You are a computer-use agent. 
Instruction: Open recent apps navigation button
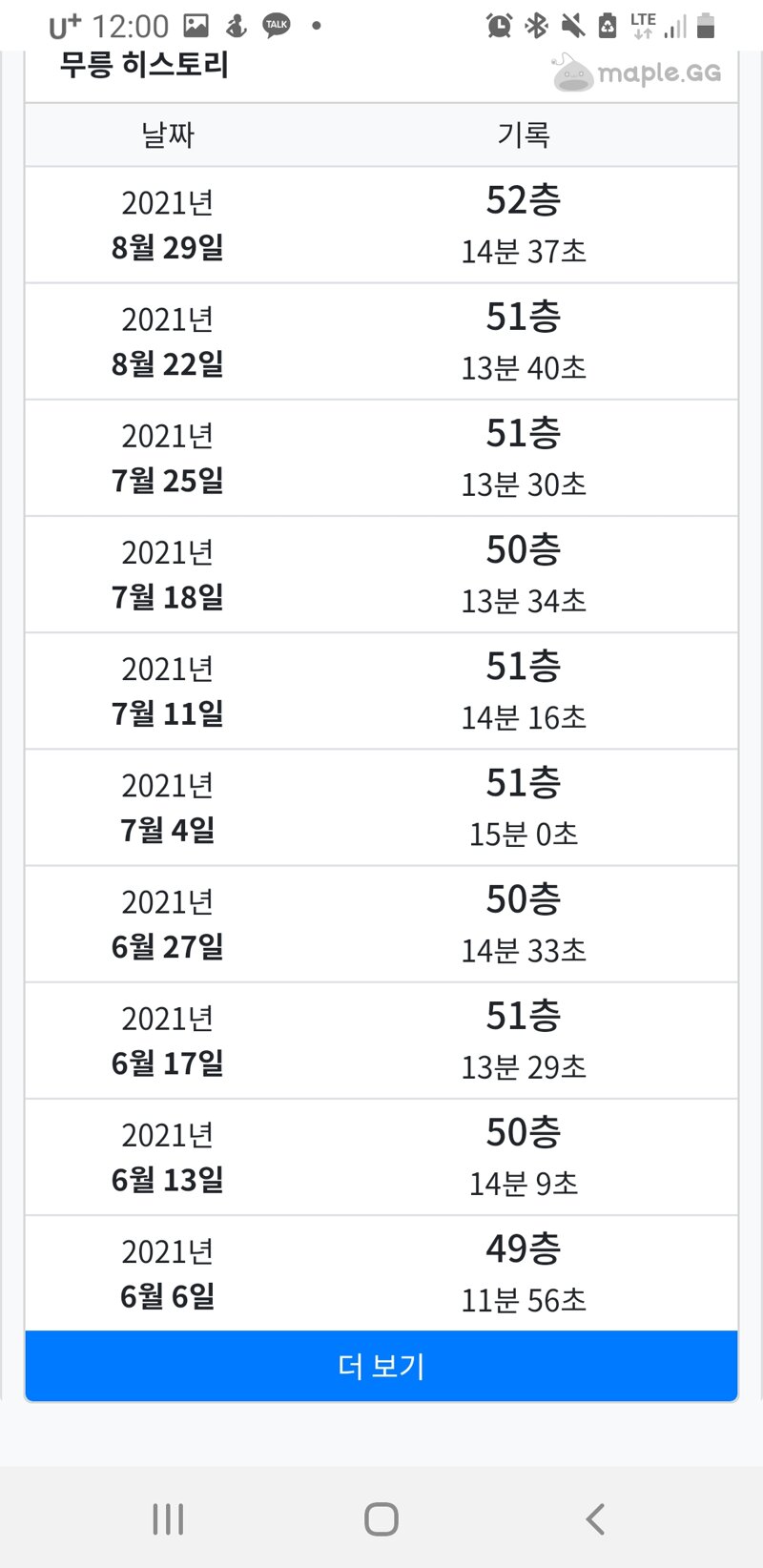pyautogui.click(x=168, y=1518)
